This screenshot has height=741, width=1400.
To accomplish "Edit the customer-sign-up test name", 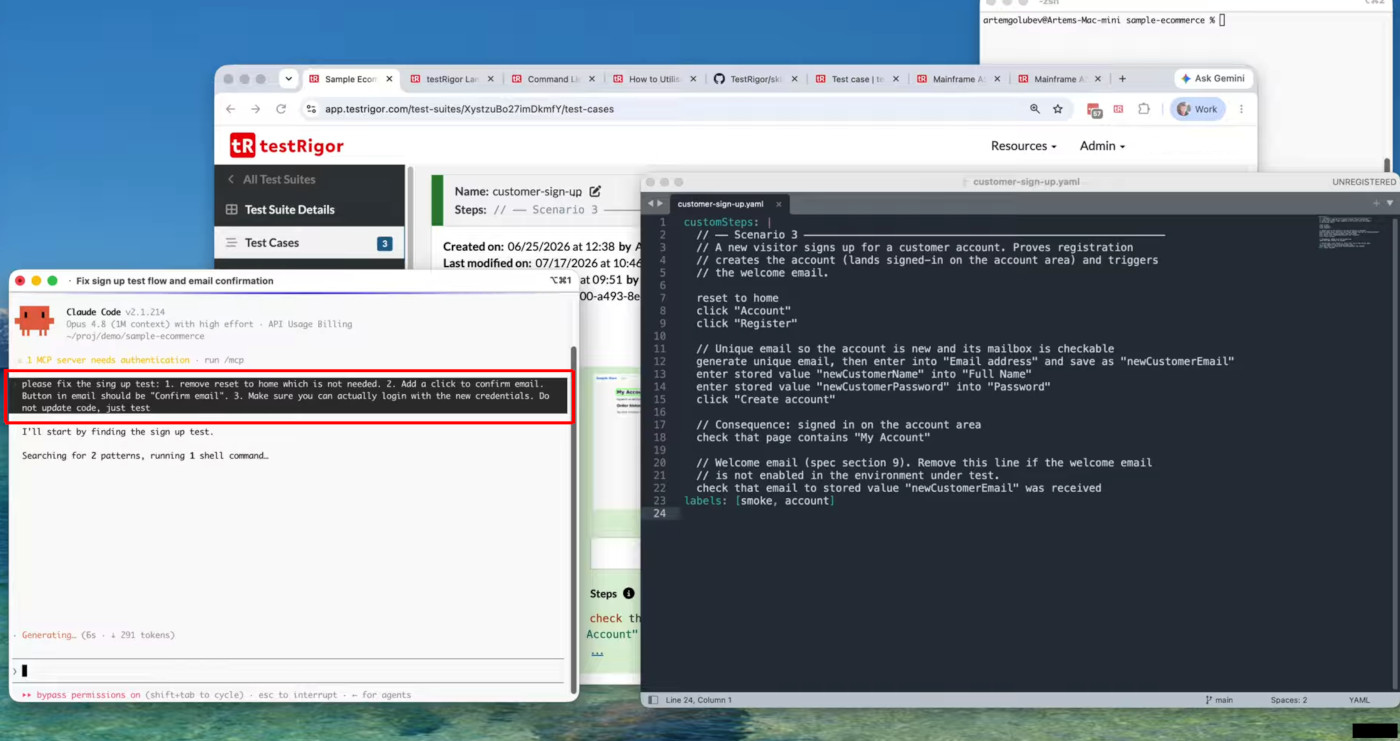I will 595,191.
